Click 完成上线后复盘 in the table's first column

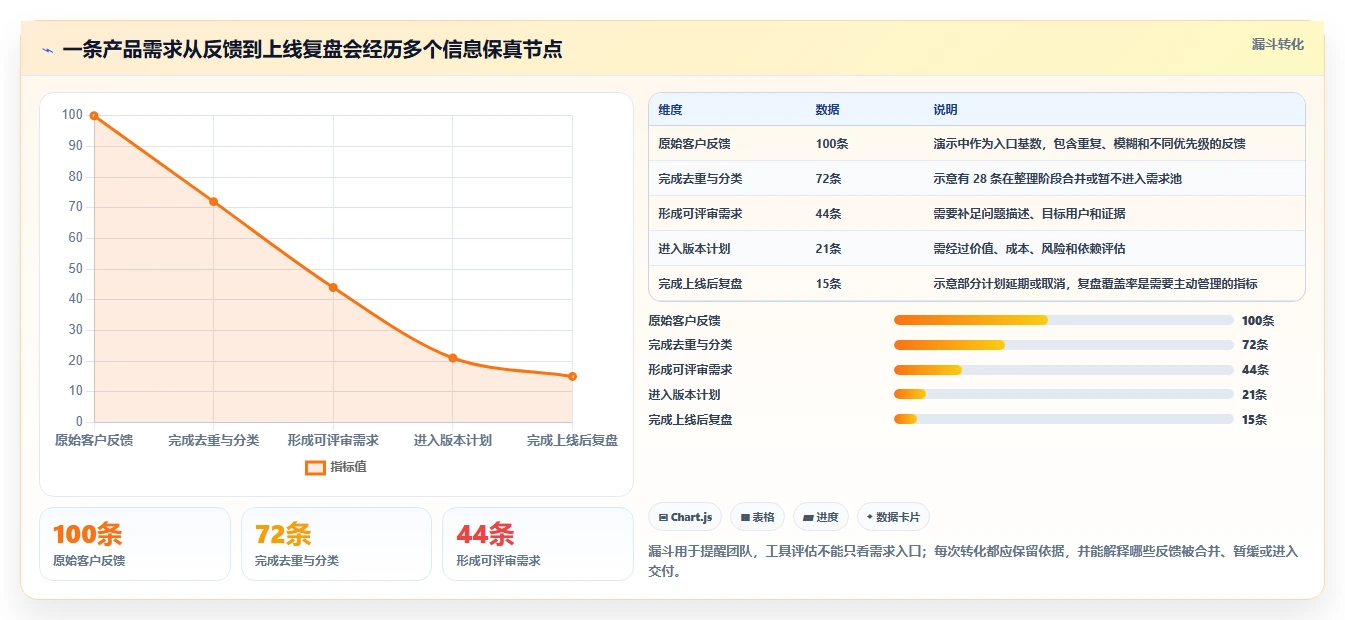click(x=700, y=284)
